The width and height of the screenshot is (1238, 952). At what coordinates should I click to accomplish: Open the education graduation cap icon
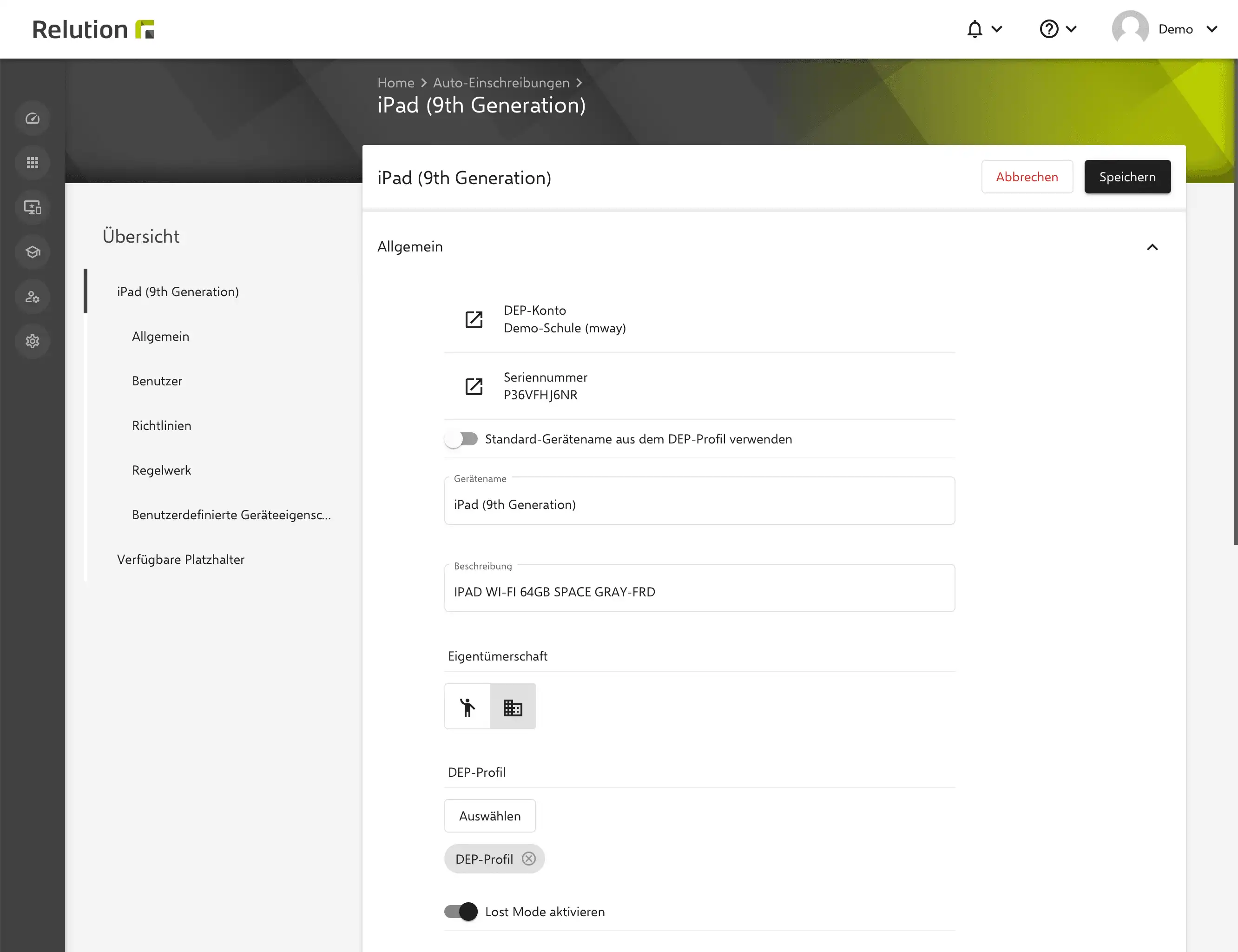click(32, 252)
